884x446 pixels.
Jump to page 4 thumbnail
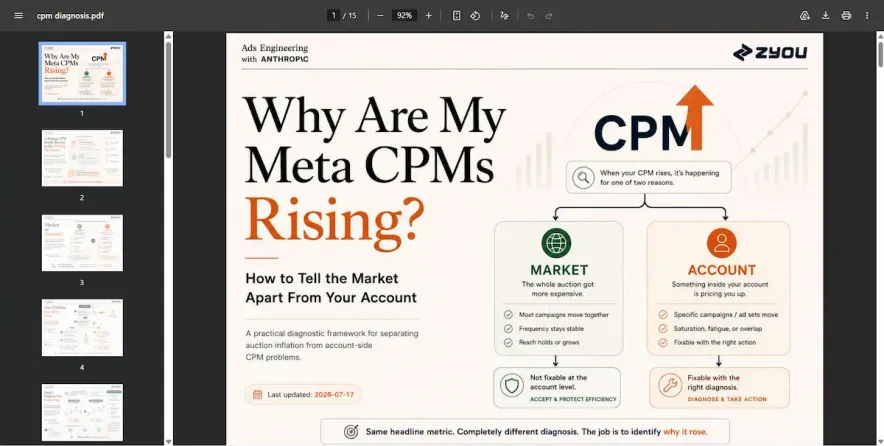[x=82, y=328]
